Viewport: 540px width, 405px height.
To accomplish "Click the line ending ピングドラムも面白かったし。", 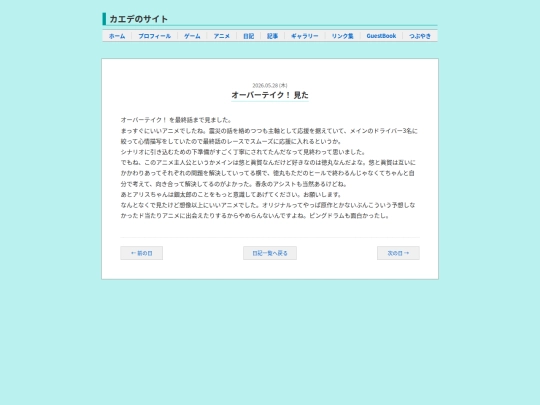I will click(x=255, y=216).
